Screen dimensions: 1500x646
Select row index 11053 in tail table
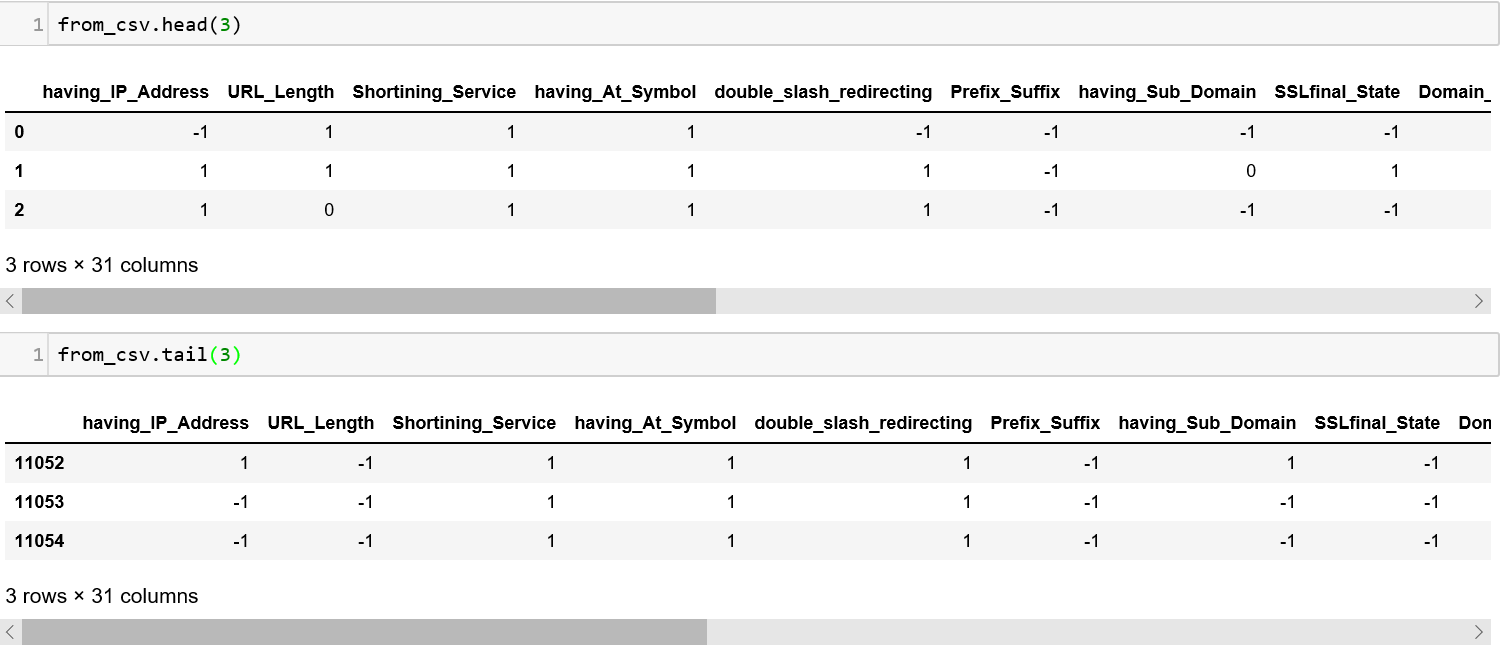pos(40,502)
